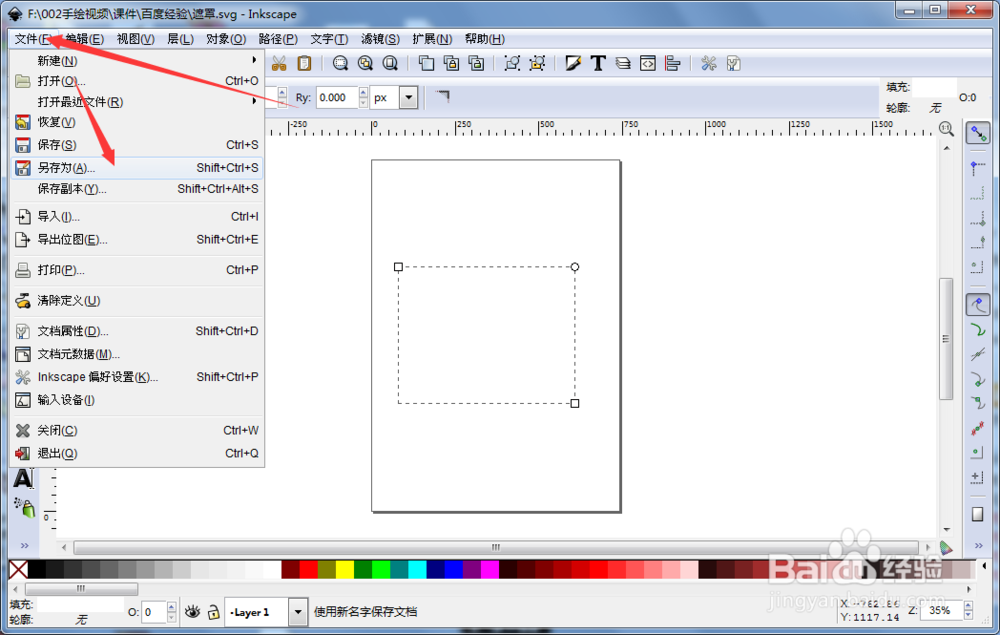
Task: Expand the 打开最近文件(R) submenu arrow
Action: 254,101
